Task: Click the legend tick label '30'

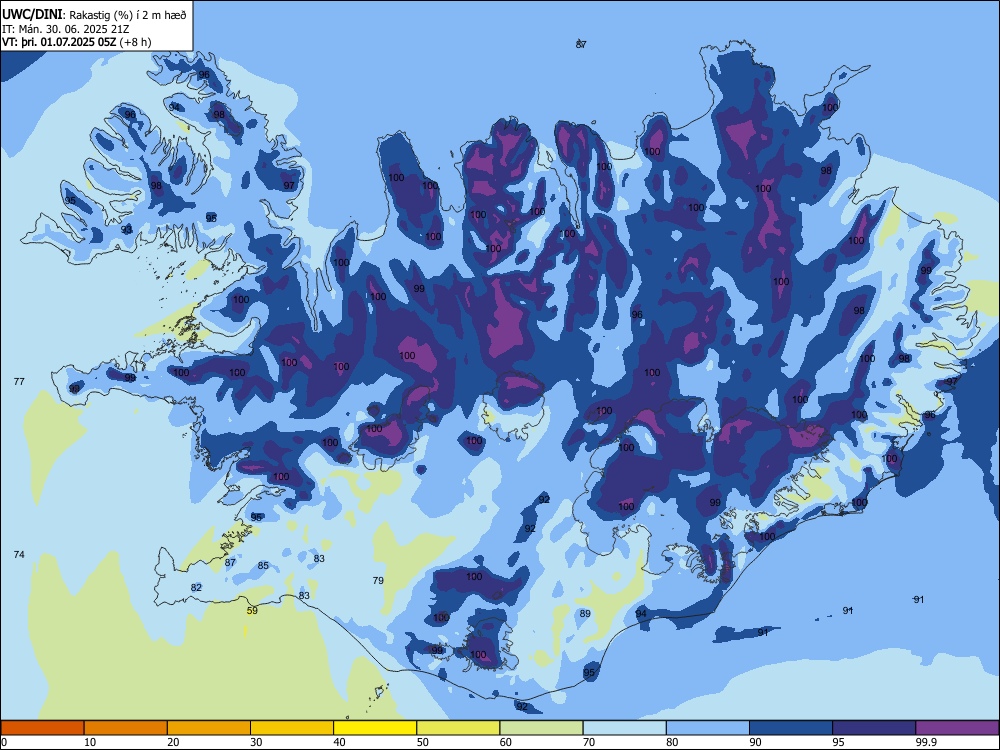Action: (256, 742)
